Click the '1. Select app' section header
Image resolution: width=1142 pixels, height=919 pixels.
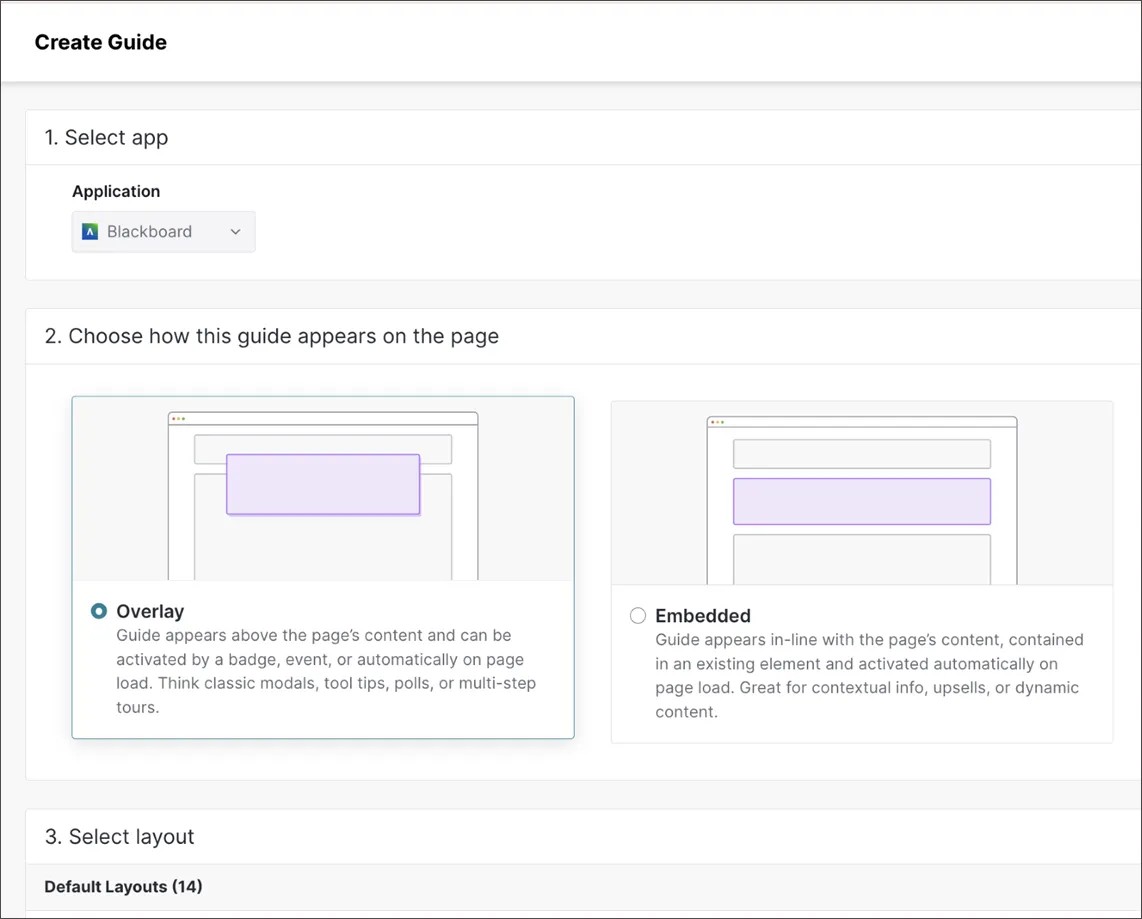106,137
